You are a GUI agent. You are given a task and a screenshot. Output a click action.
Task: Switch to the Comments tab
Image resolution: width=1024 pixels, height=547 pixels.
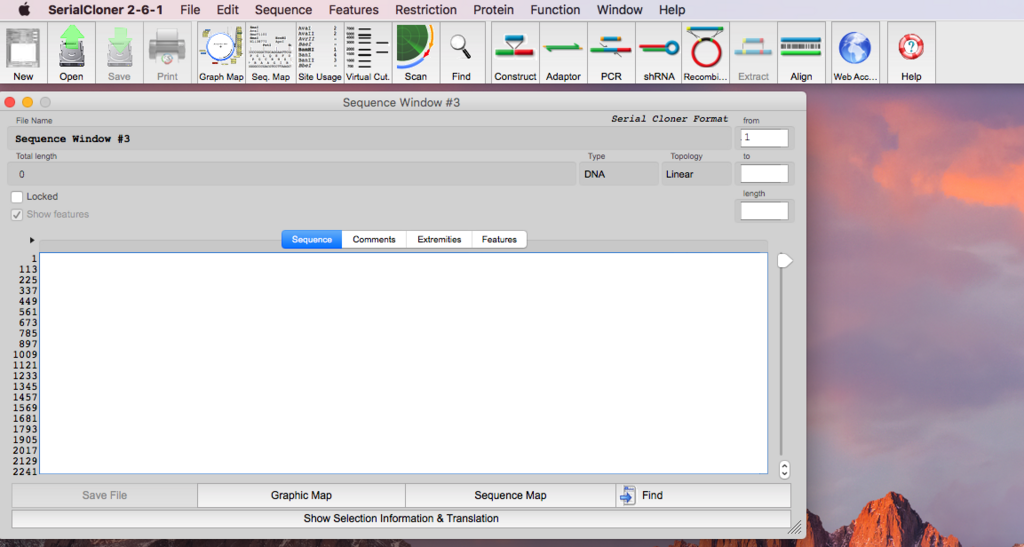[x=374, y=240]
